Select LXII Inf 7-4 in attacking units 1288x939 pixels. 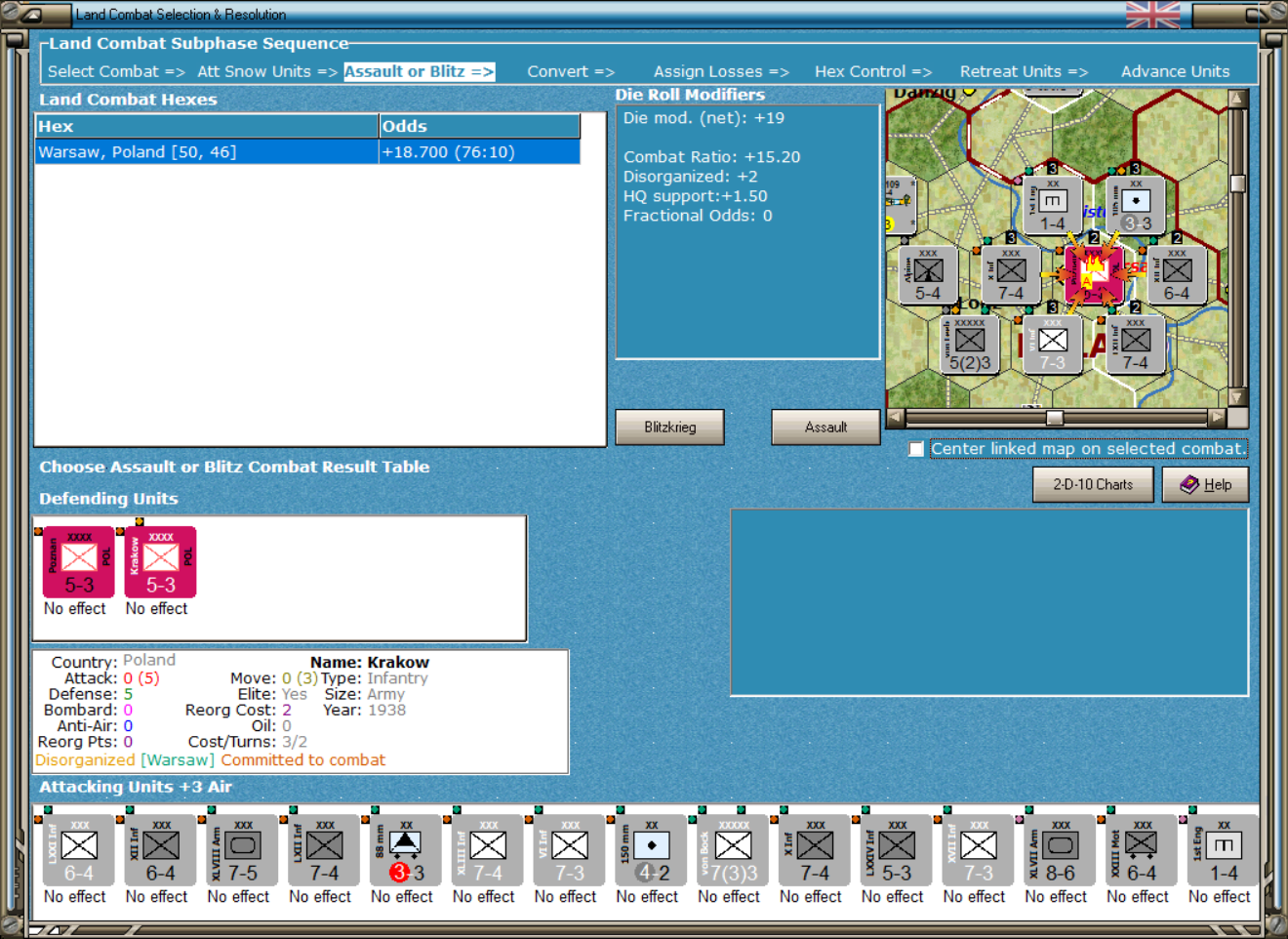click(325, 851)
